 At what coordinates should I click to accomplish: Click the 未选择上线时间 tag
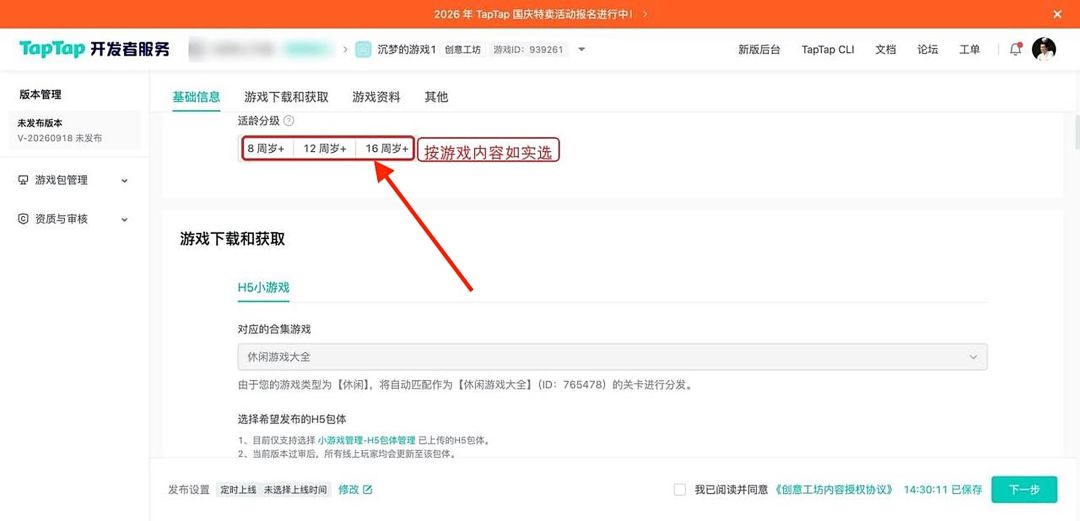coord(295,489)
